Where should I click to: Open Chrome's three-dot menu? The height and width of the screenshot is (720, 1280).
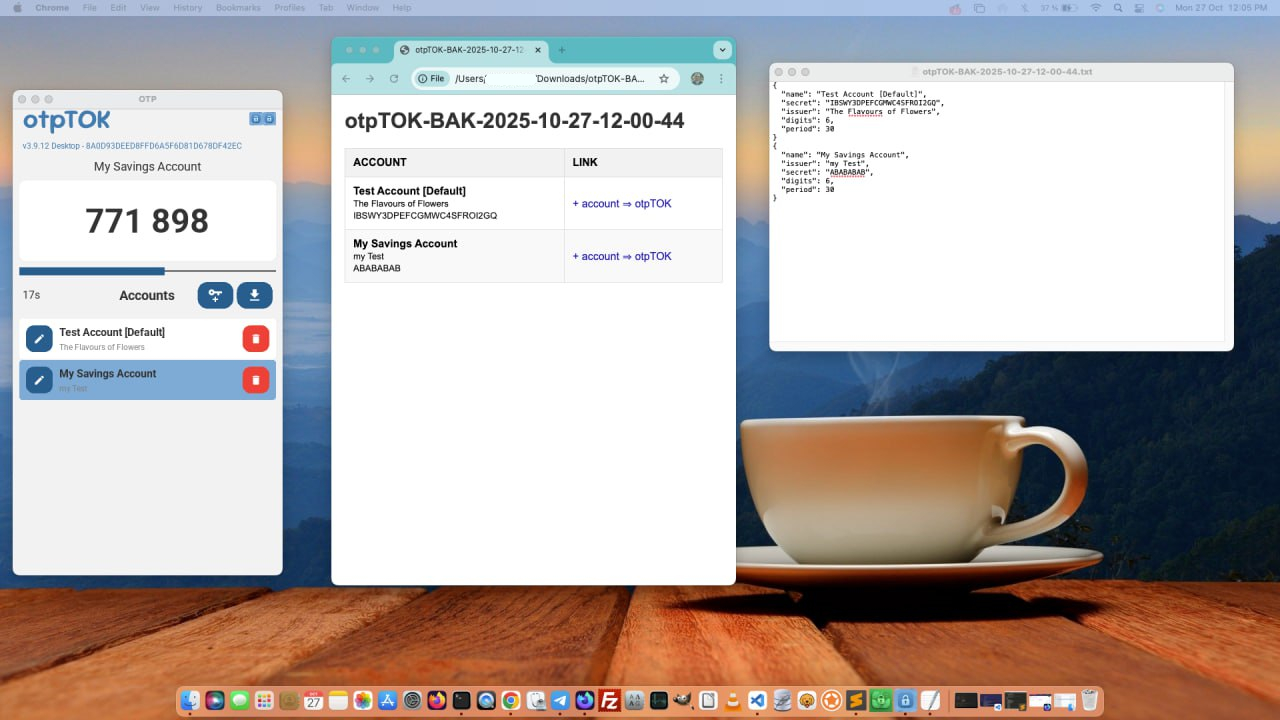722,78
